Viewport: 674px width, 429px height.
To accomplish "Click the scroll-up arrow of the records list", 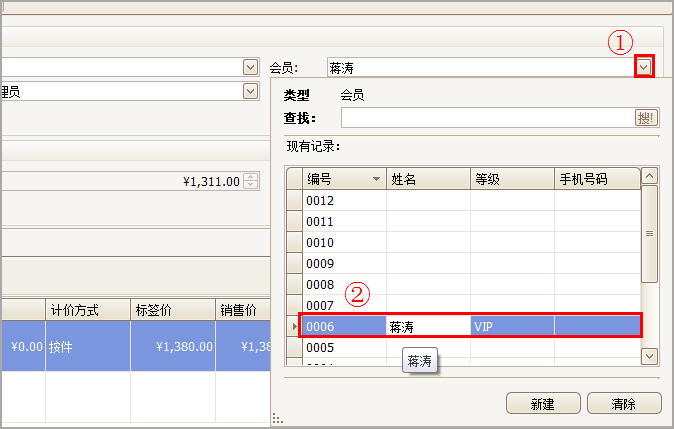I will point(649,176).
